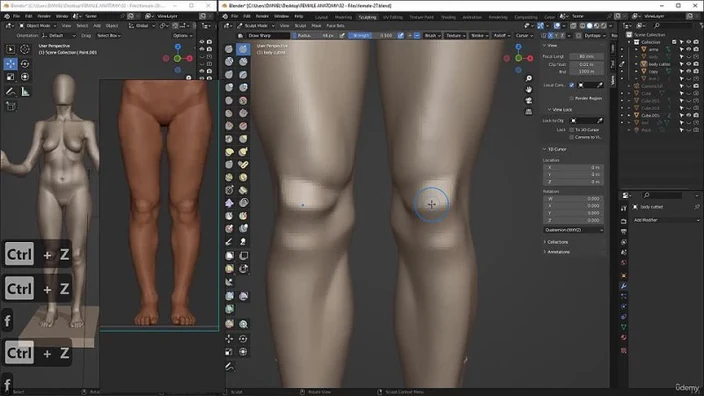Select the body cutted object in outliner
This screenshot has width=704, height=396.
coord(659,64)
